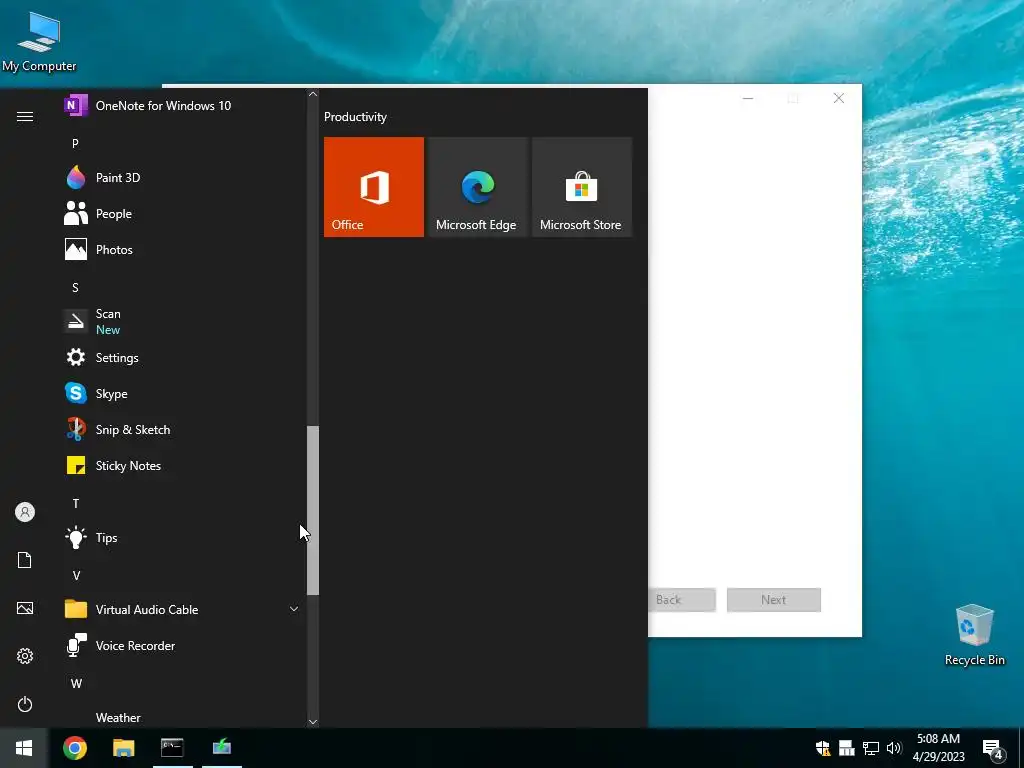The width and height of the screenshot is (1024, 768).
Task: Click the Next button in background window
Action: (773, 600)
